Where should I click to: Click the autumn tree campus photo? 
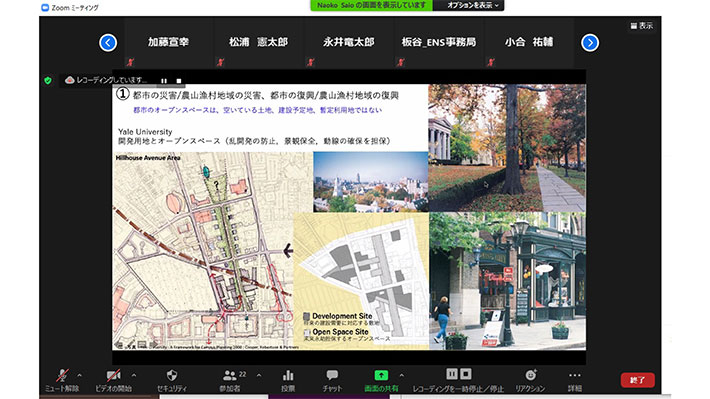[x=507, y=148]
